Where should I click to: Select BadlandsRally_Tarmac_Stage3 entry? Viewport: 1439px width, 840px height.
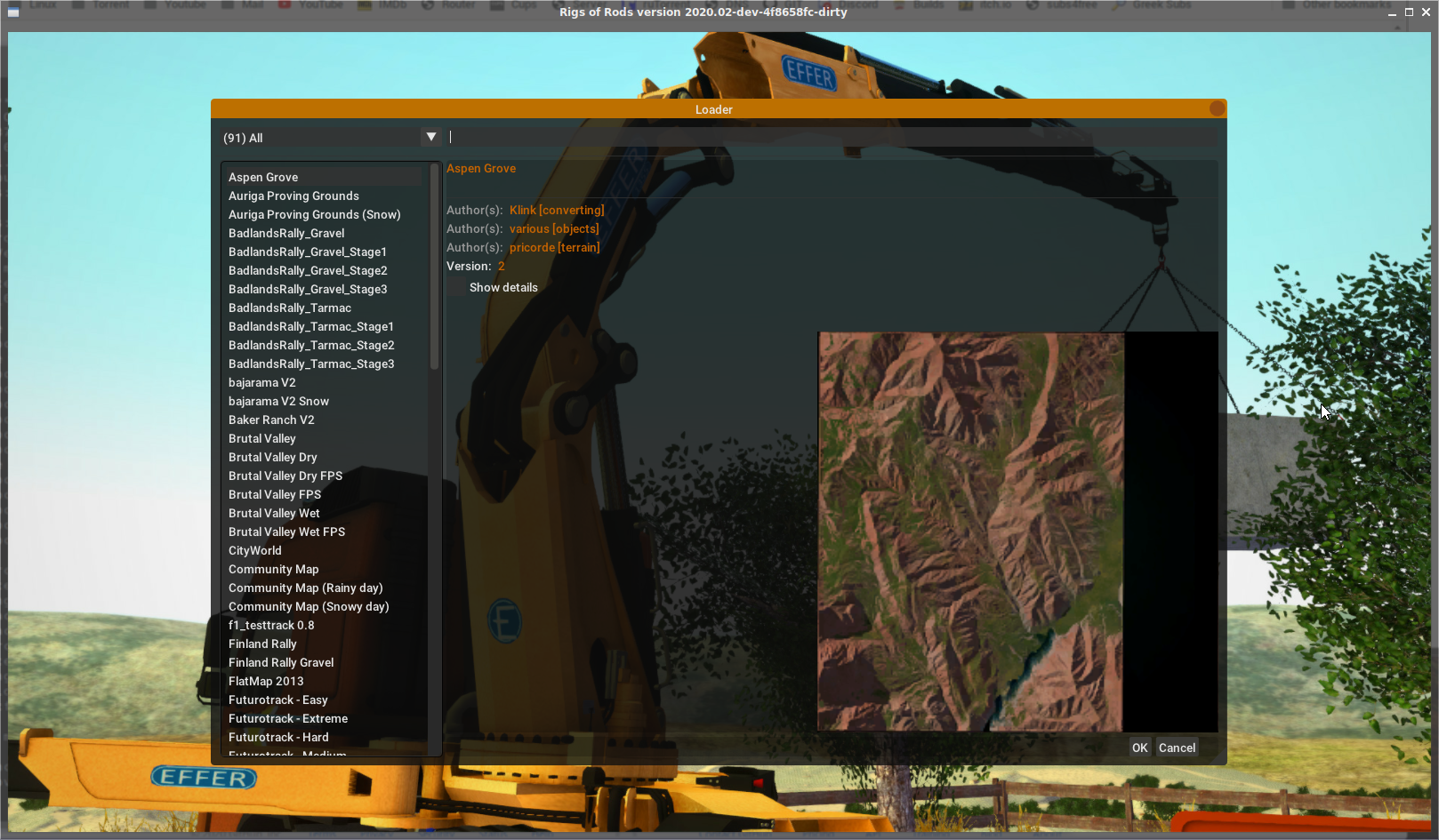[325, 364]
